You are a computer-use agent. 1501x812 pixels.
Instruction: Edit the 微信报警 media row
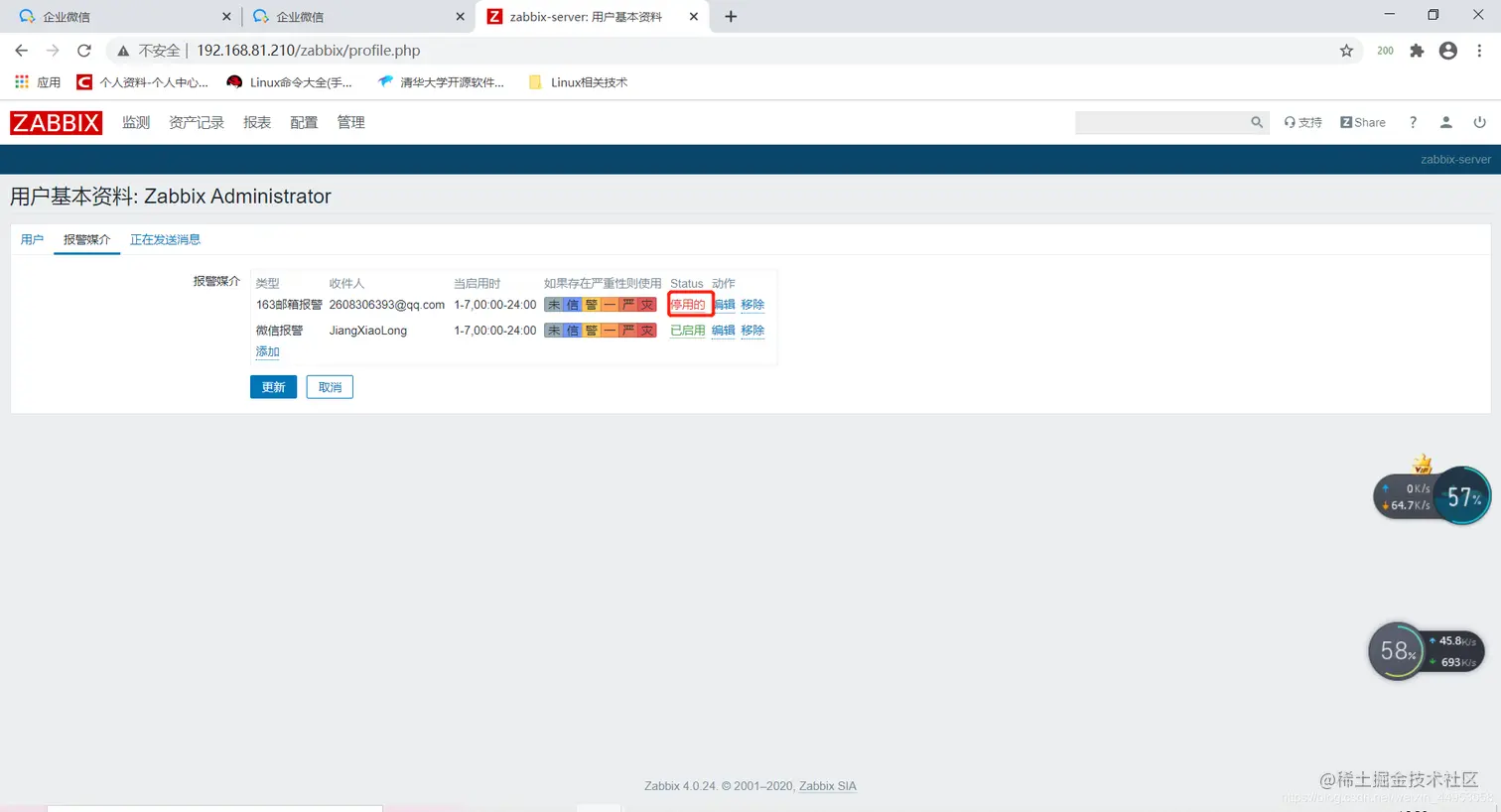(724, 331)
